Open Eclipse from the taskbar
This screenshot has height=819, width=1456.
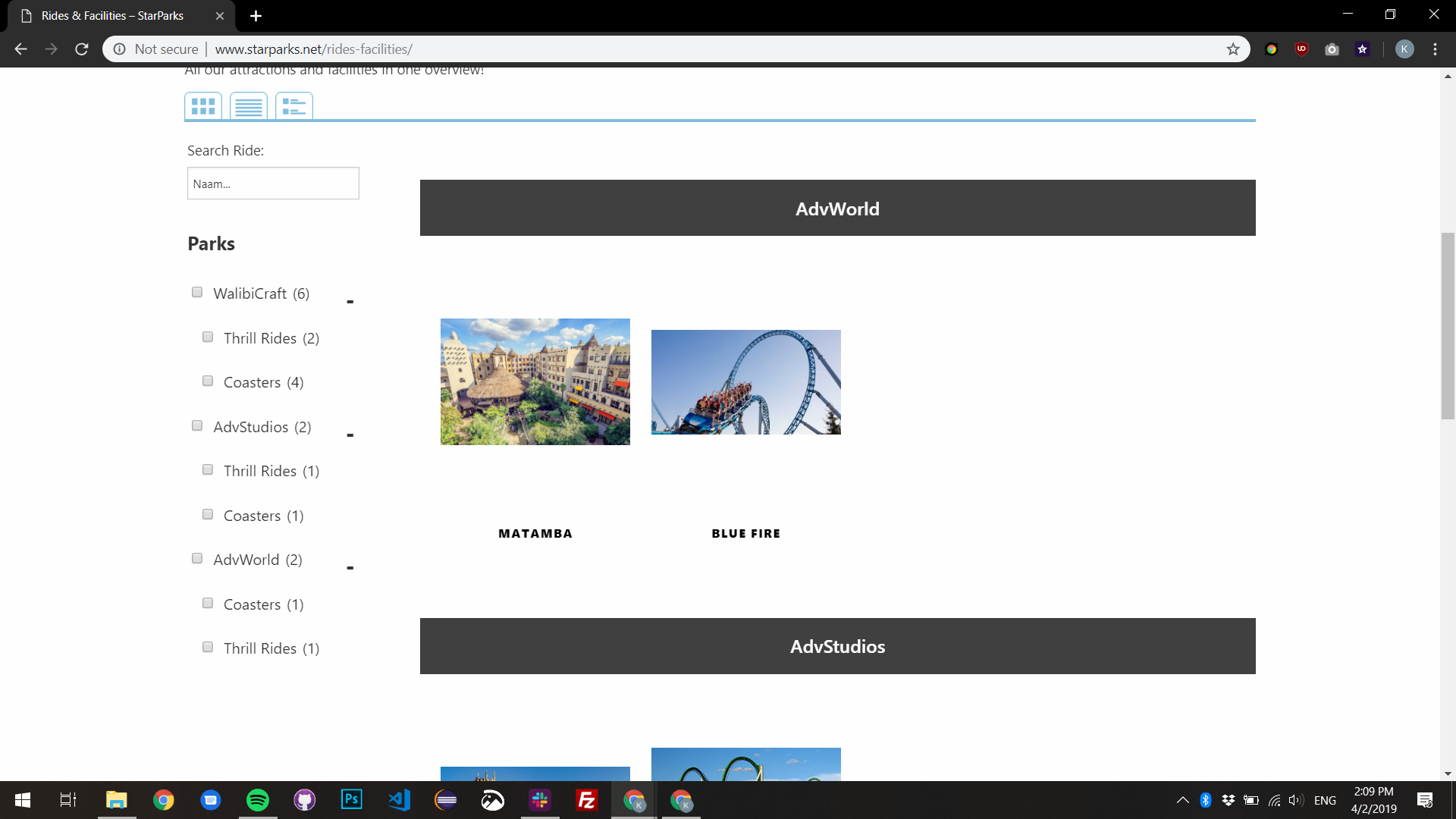[x=446, y=800]
